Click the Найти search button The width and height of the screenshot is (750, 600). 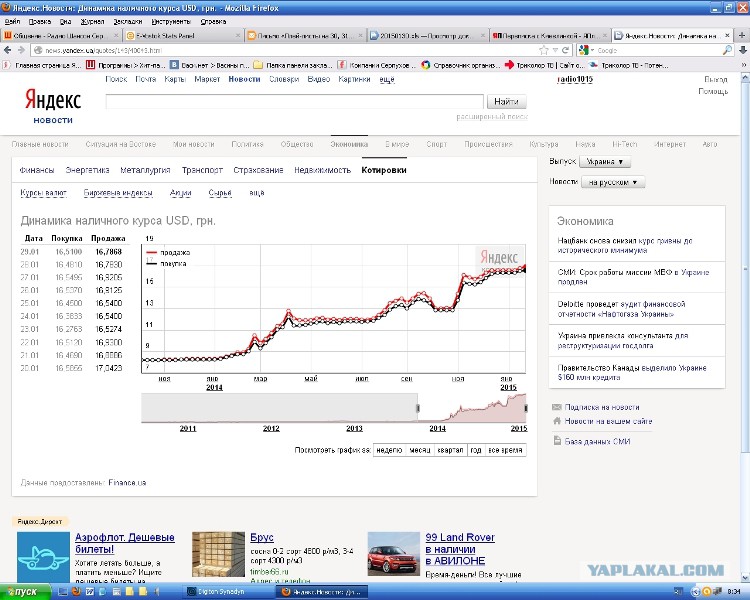pyautogui.click(x=507, y=101)
